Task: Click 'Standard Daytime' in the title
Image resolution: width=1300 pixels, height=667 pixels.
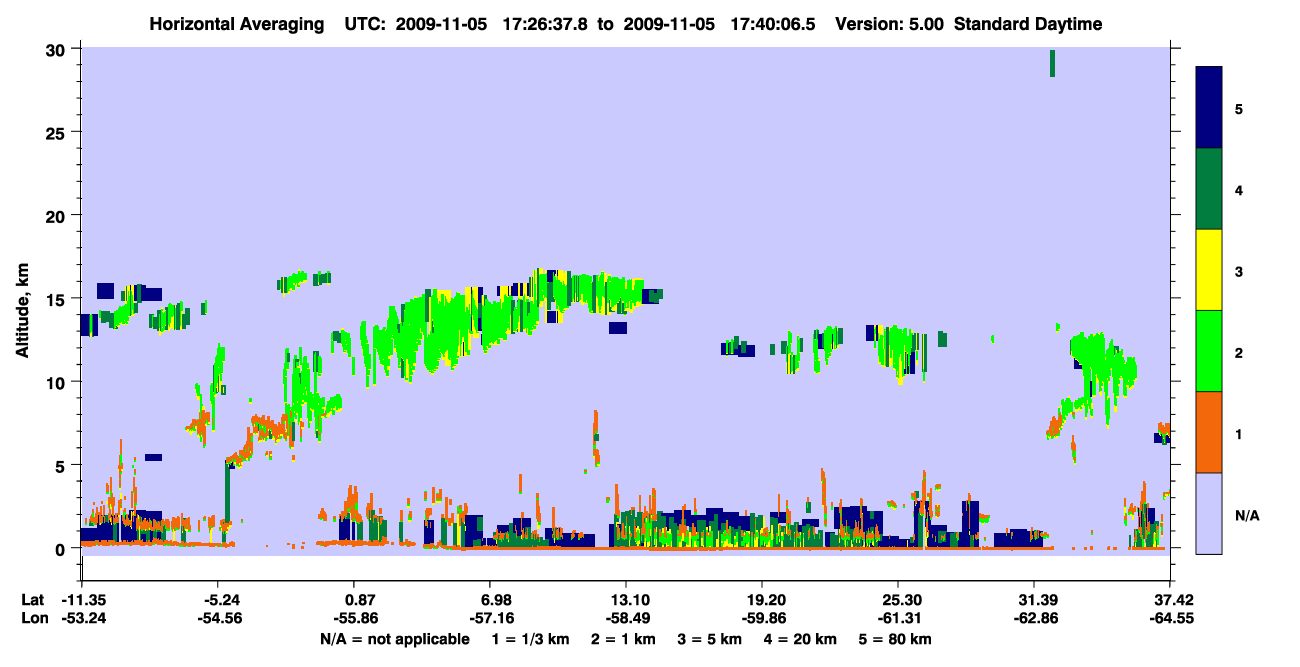Action: 1028,24
